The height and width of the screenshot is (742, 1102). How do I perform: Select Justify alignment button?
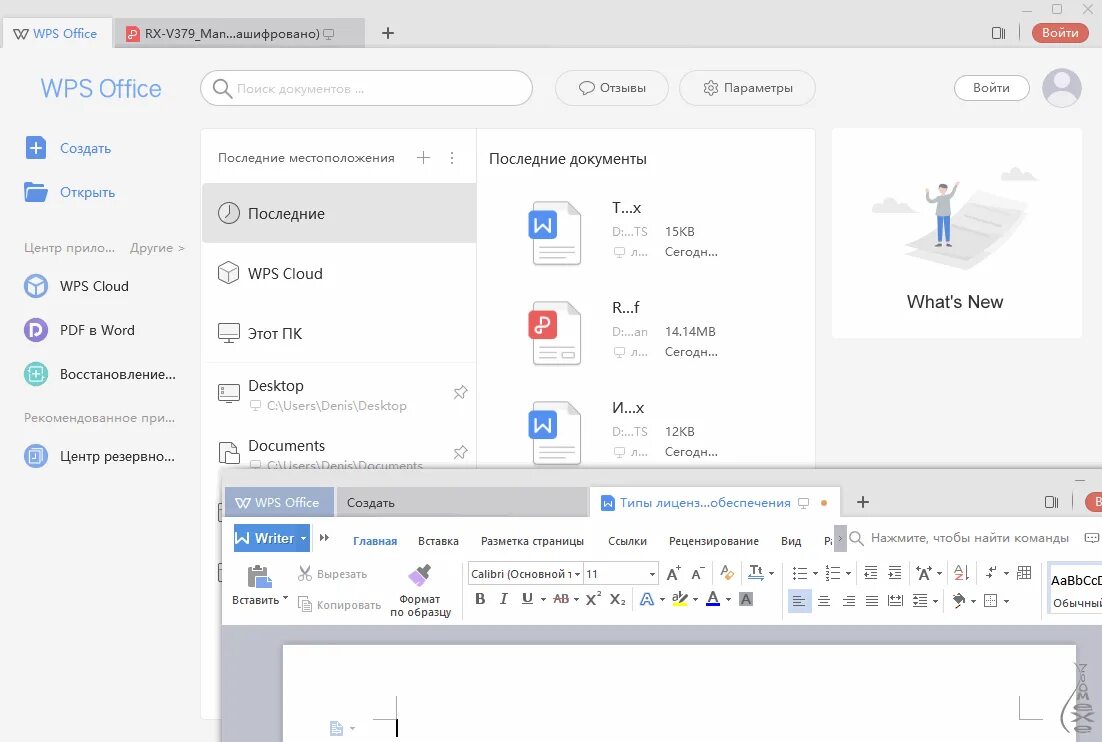point(871,601)
